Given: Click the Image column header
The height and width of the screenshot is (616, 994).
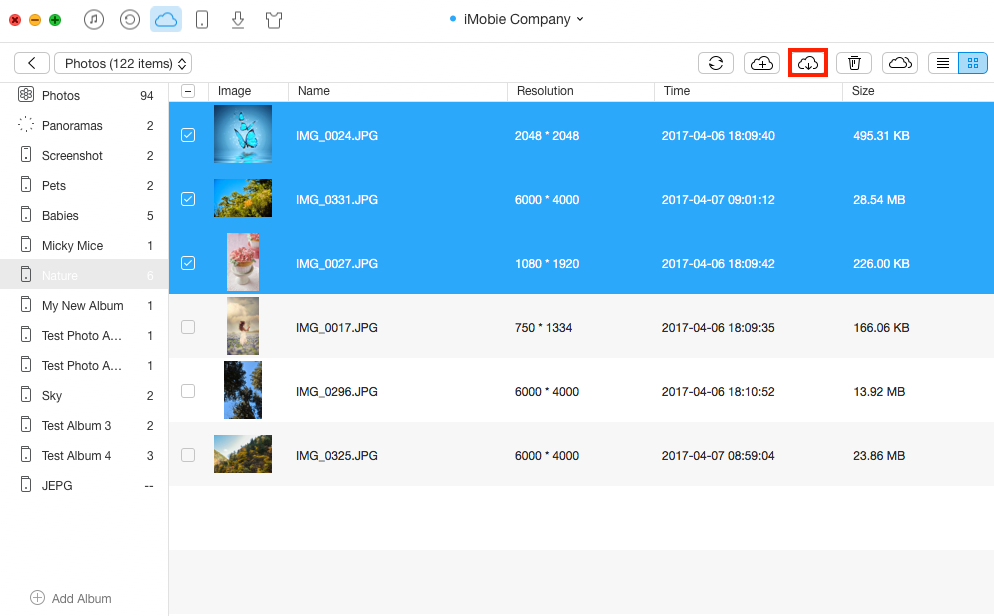Looking at the screenshot, I should coord(248,91).
